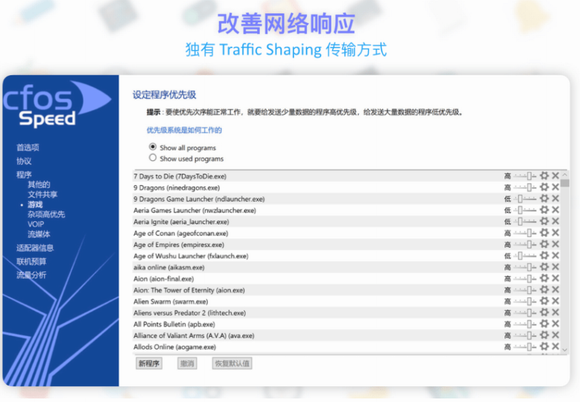
Task: Open gear for Aeria Games Launcher
Action: 544,210
